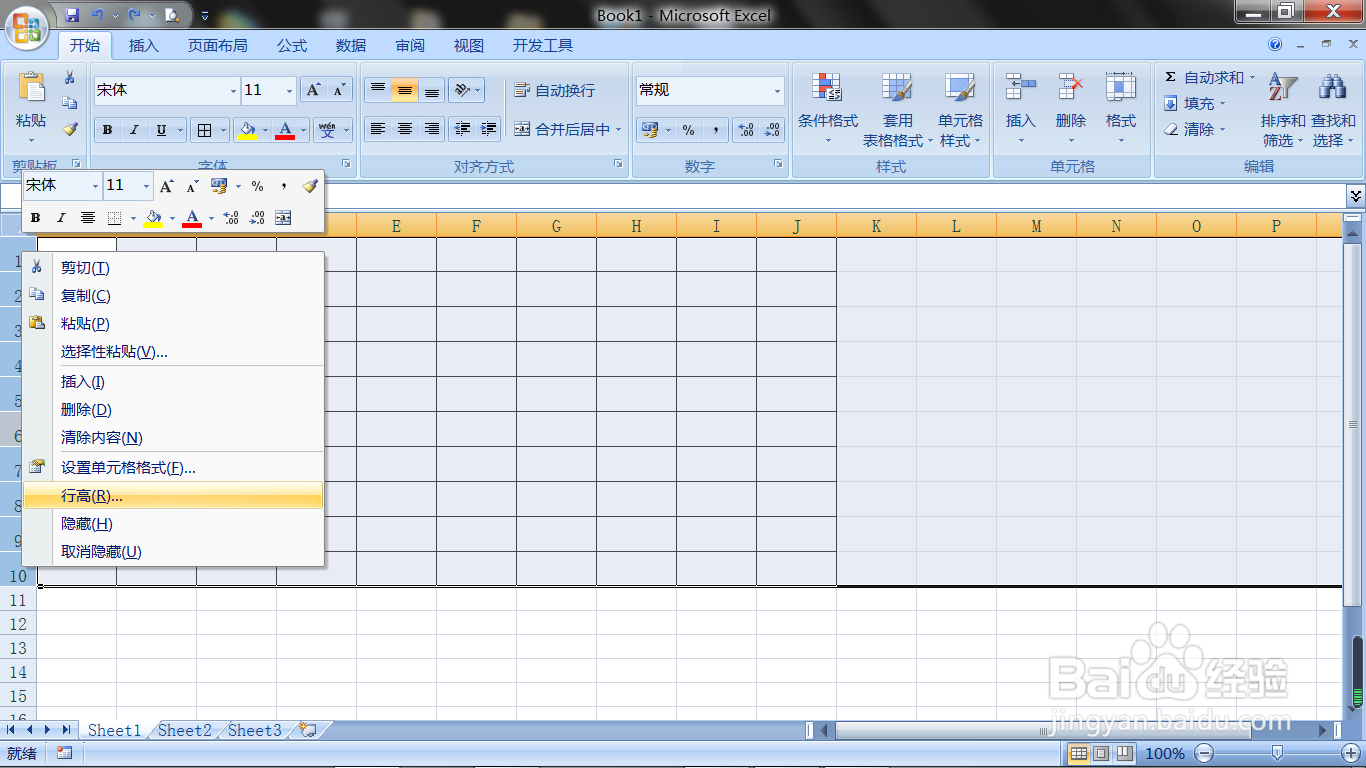Increase font size in the ribbon

(314, 90)
